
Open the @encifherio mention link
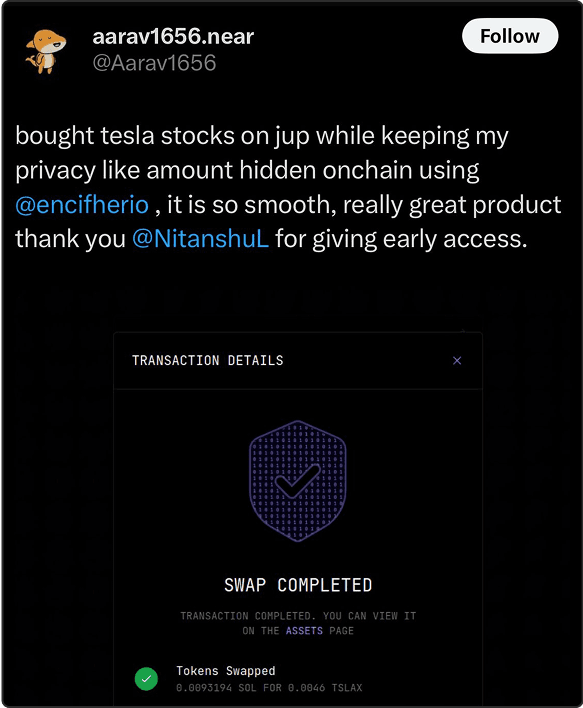[82, 205]
